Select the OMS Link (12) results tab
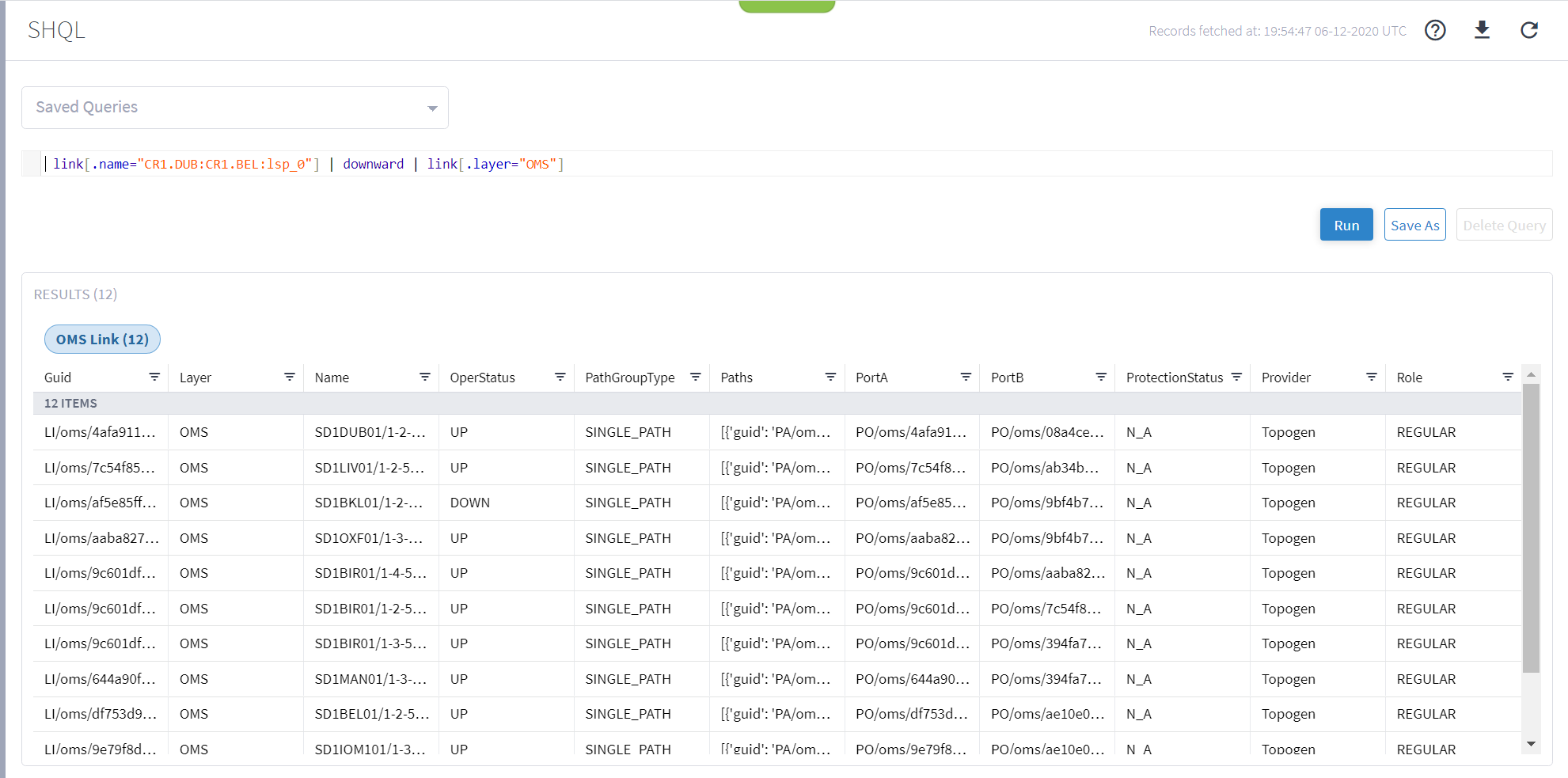The width and height of the screenshot is (1568, 778). tap(102, 339)
